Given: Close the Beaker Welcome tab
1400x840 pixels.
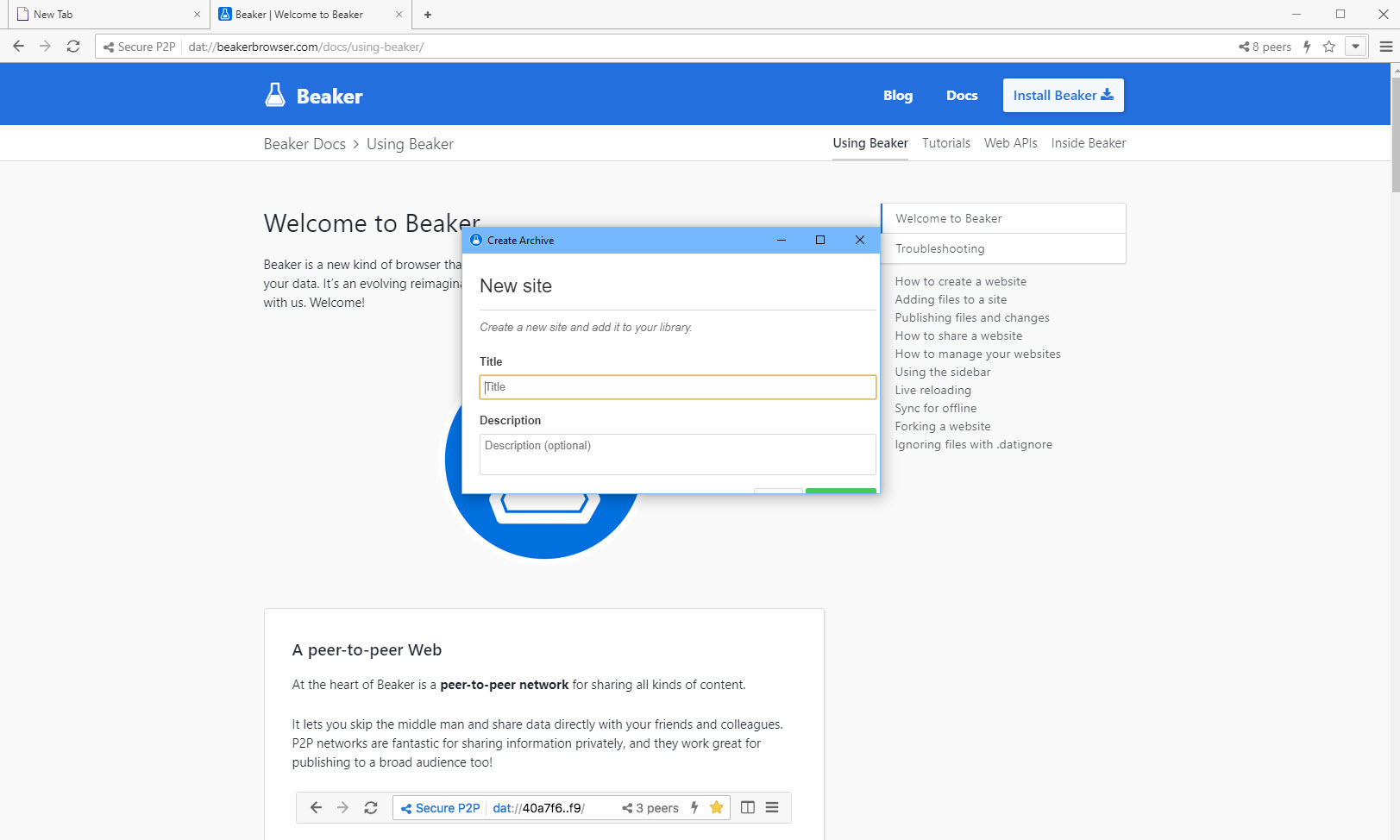Looking at the screenshot, I should click(399, 15).
